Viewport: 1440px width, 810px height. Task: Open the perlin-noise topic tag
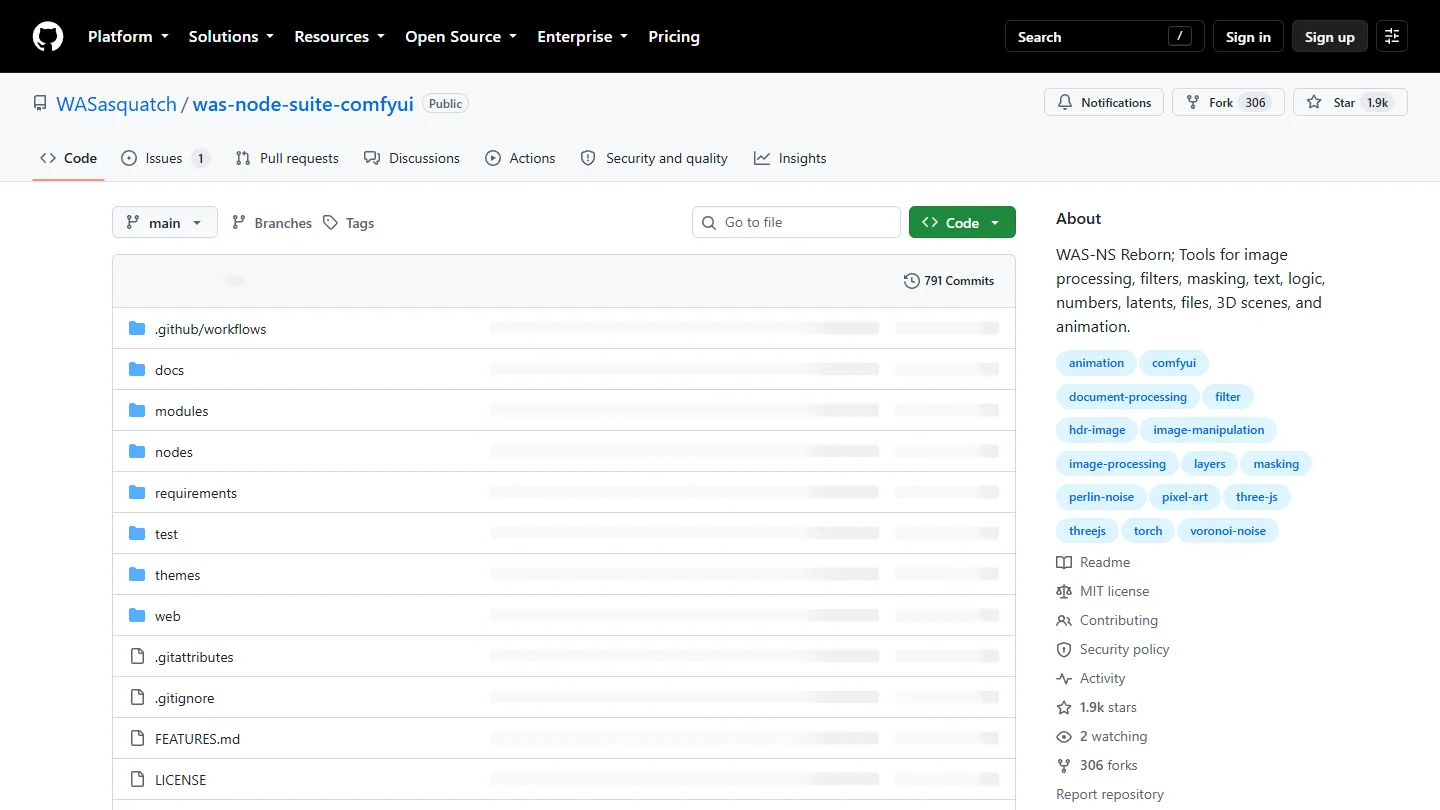click(1101, 497)
